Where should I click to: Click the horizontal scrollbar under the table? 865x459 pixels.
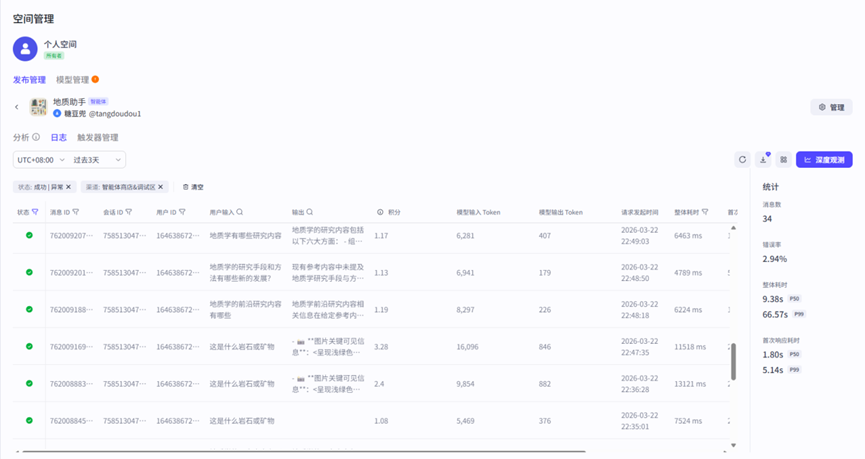click(303, 451)
